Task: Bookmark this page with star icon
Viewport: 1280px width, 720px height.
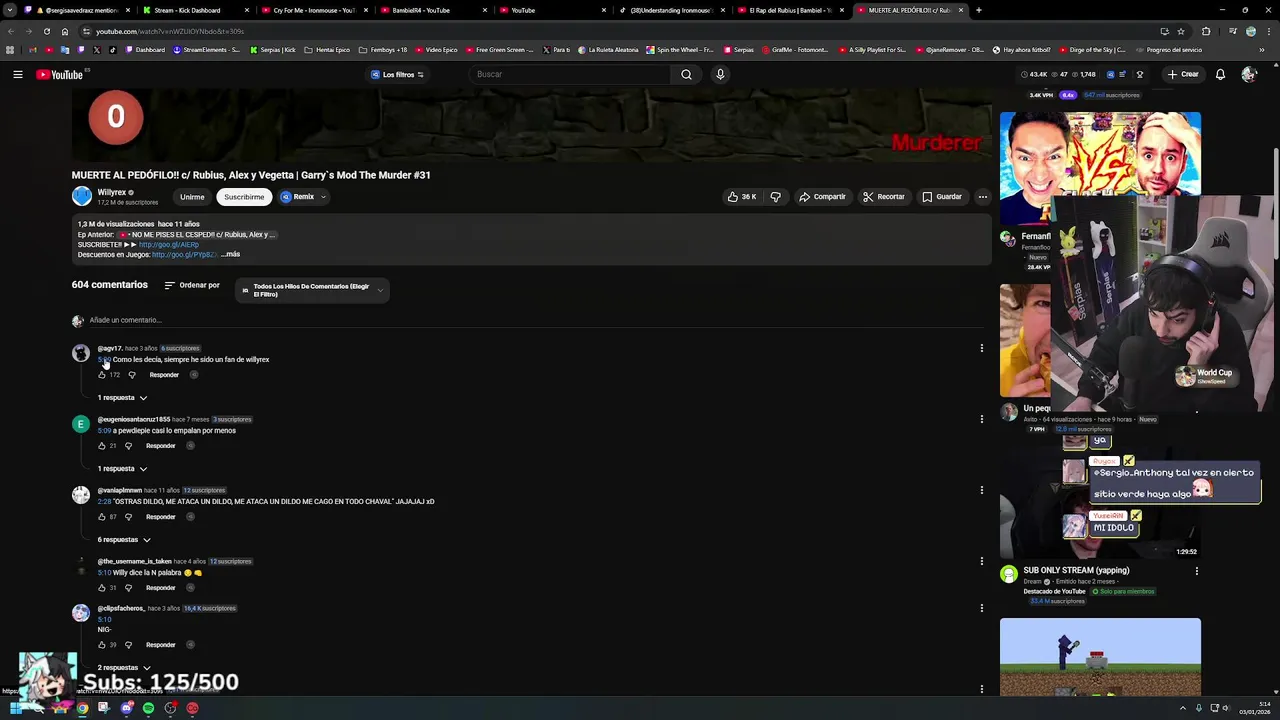Action: point(1180,31)
